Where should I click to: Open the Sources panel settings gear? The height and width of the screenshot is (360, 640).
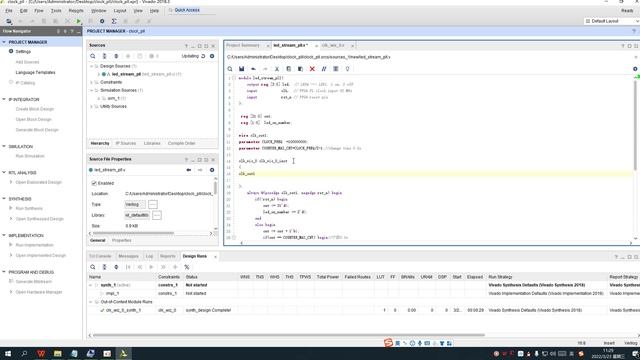(212, 56)
